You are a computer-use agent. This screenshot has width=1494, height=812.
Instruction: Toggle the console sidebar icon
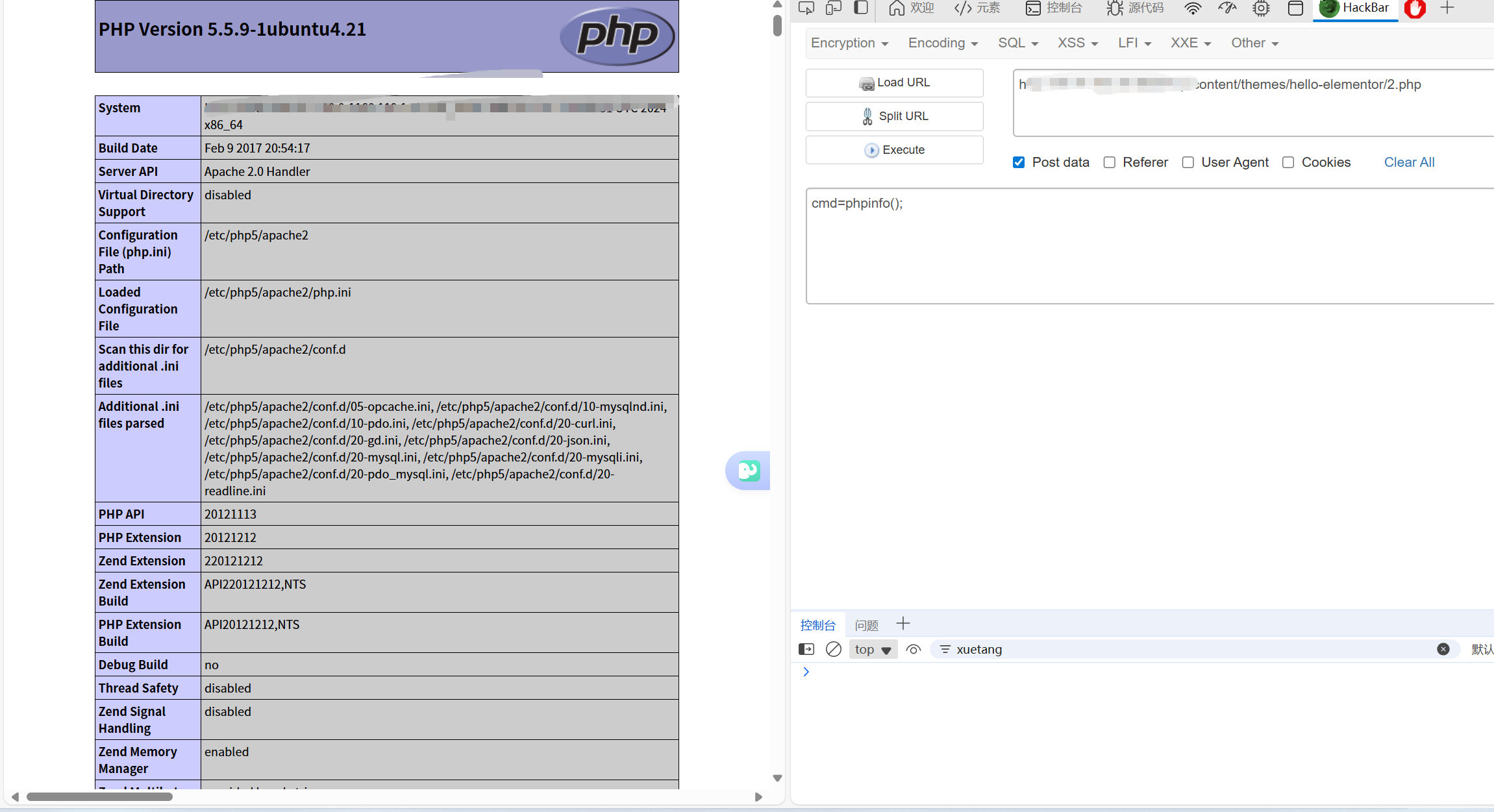point(806,649)
